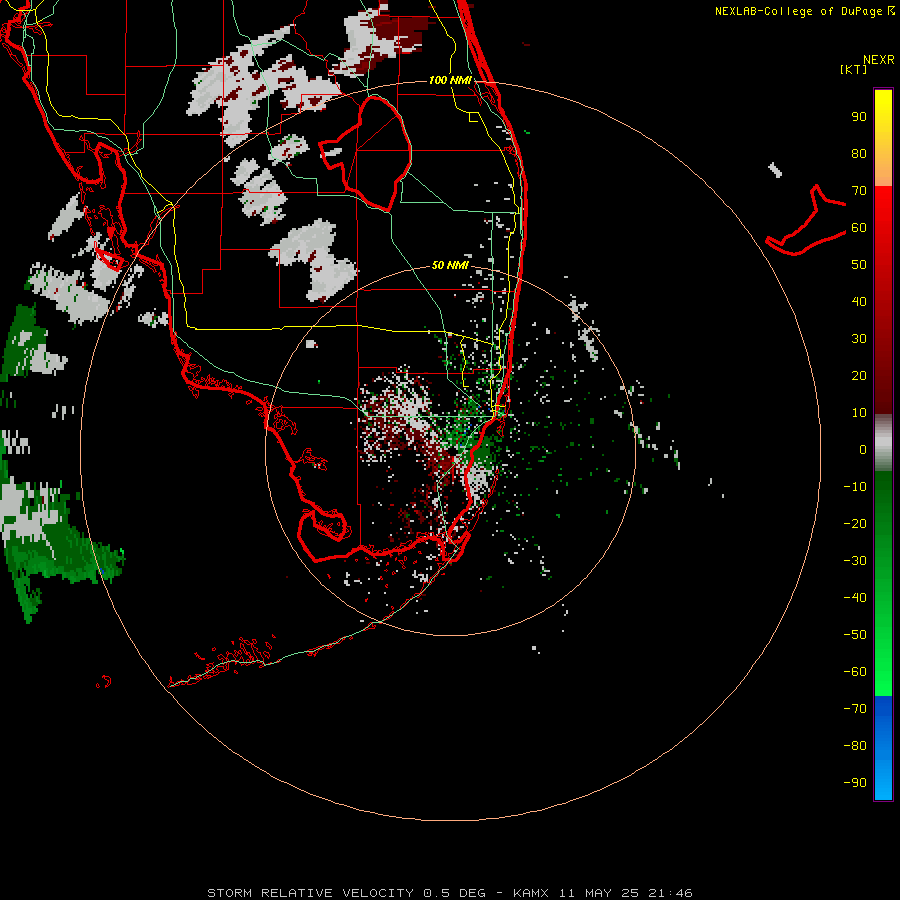Click the 40 value on velocity scale
Screen dimensions: 900x900
coord(859,301)
